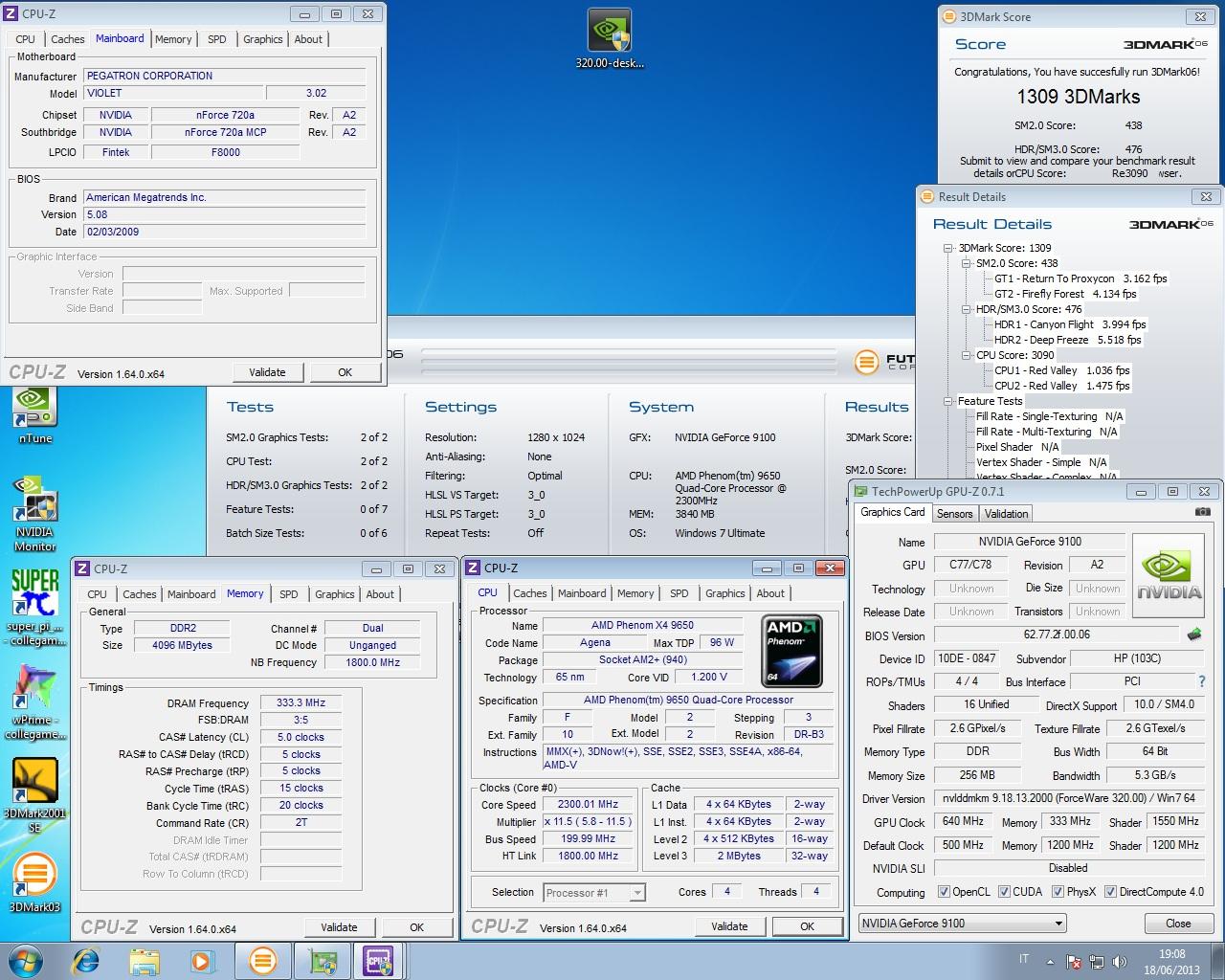The width and height of the screenshot is (1225, 980).
Task: Open Windows Explorer from the taskbar
Action: 145,961
